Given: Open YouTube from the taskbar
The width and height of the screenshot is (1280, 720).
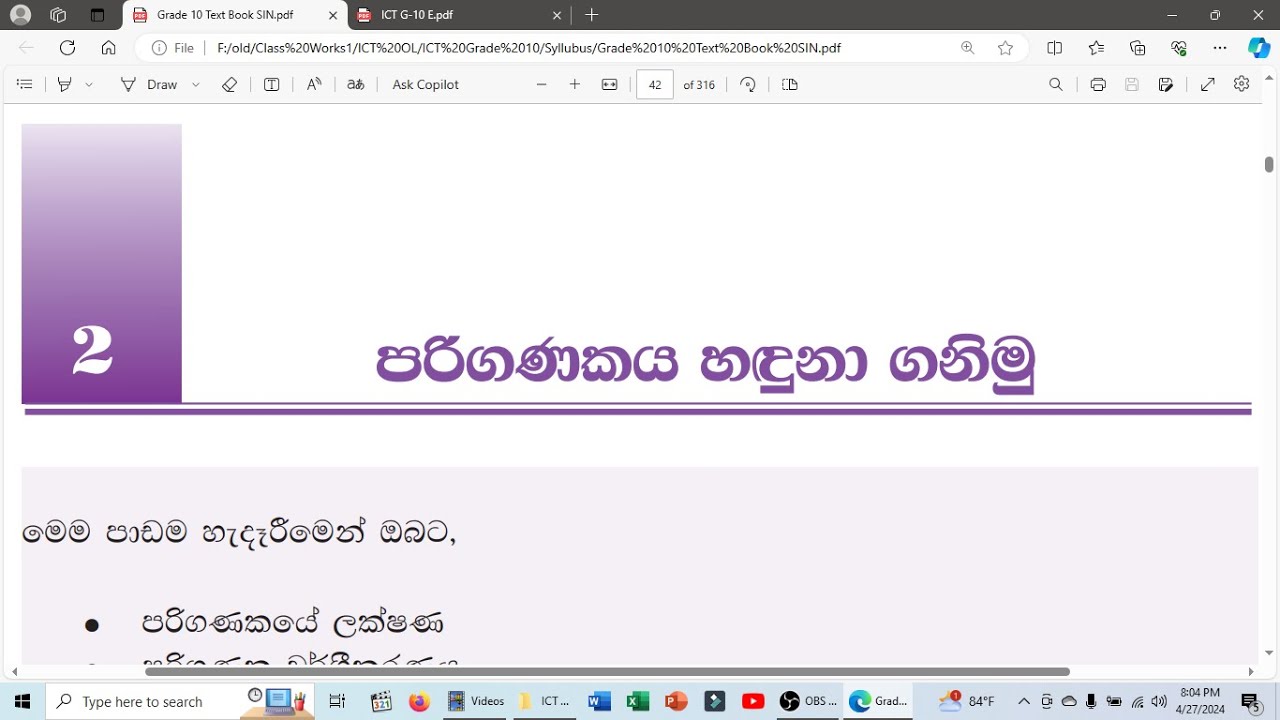Looking at the screenshot, I should click(753, 702).
